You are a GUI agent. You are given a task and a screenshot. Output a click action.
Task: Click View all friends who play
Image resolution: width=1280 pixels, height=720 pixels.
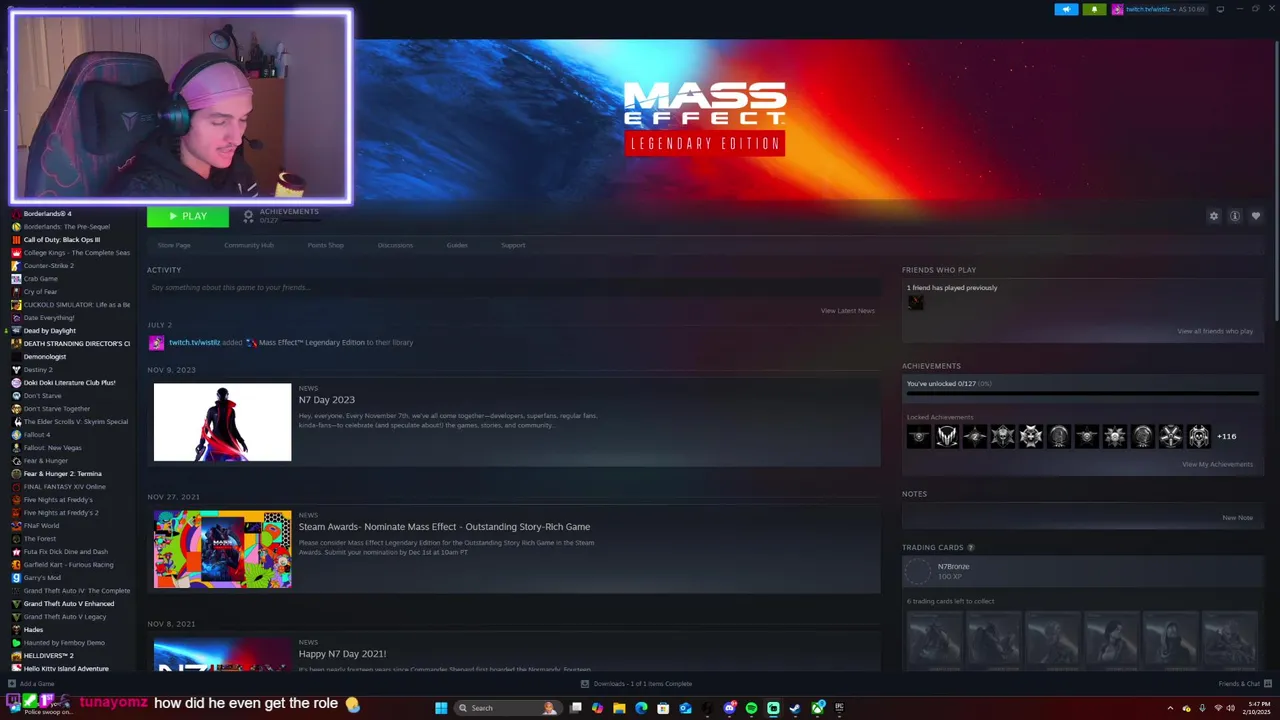coord(1215,331)
